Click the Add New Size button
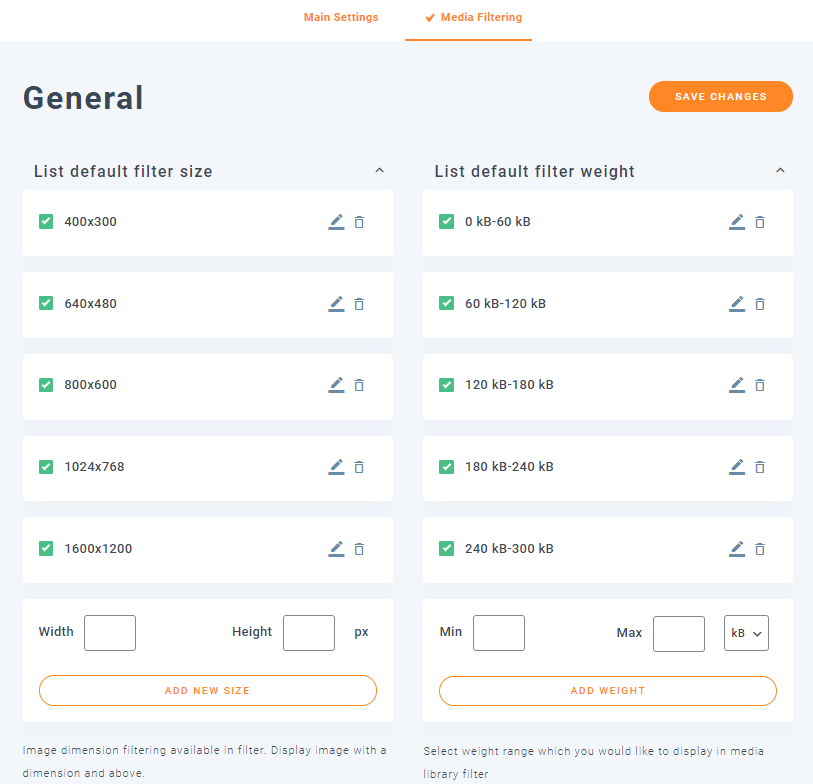The width and height of the screenshot is (813, 784). [x=207, y=691]
